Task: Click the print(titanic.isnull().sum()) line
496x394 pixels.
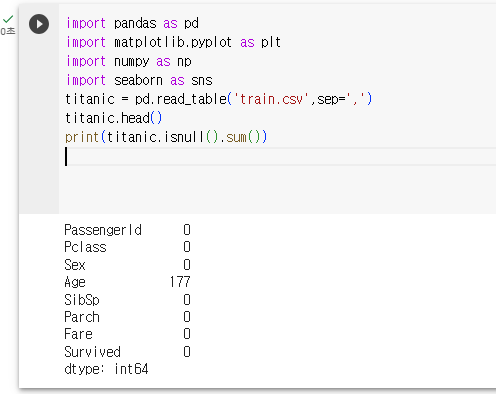Action: (x=166, y=137)
